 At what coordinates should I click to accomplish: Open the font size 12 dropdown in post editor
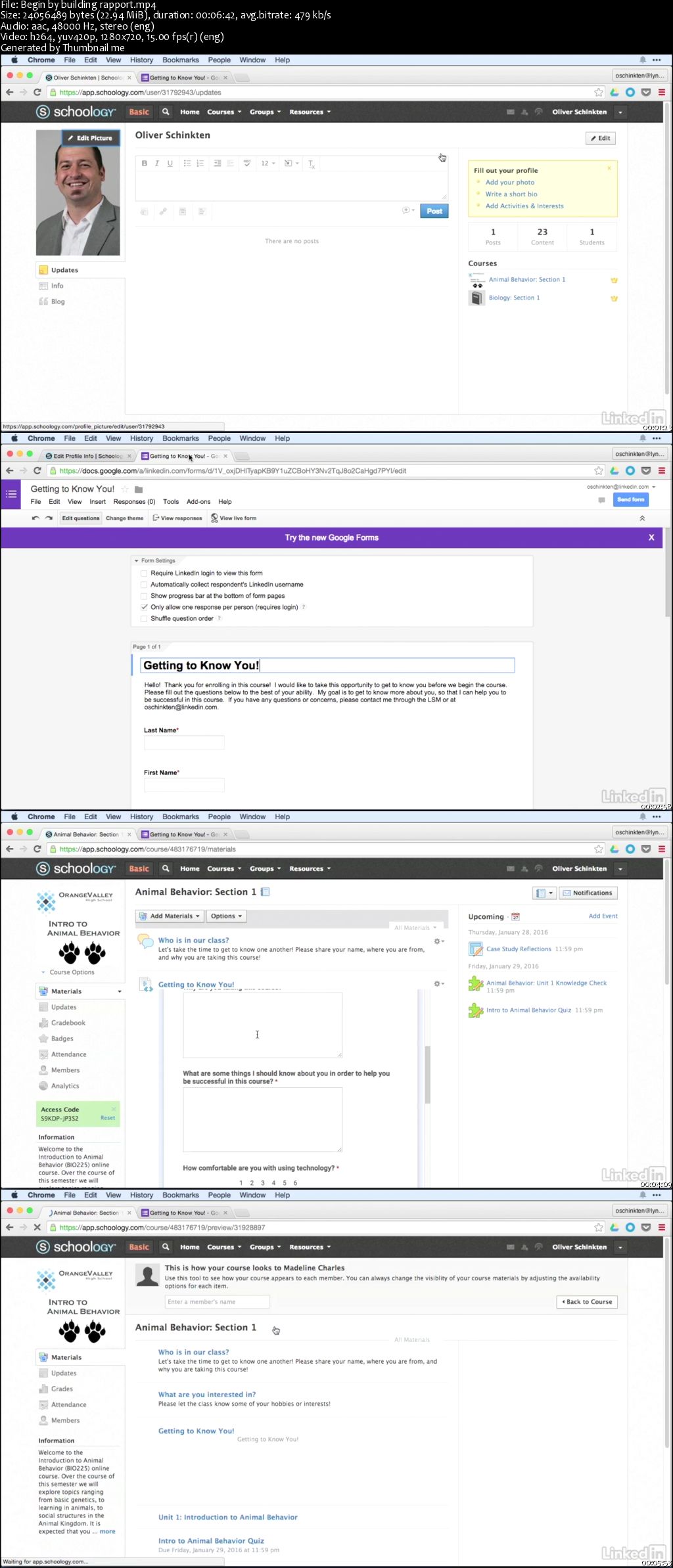(x=267, y=163)
